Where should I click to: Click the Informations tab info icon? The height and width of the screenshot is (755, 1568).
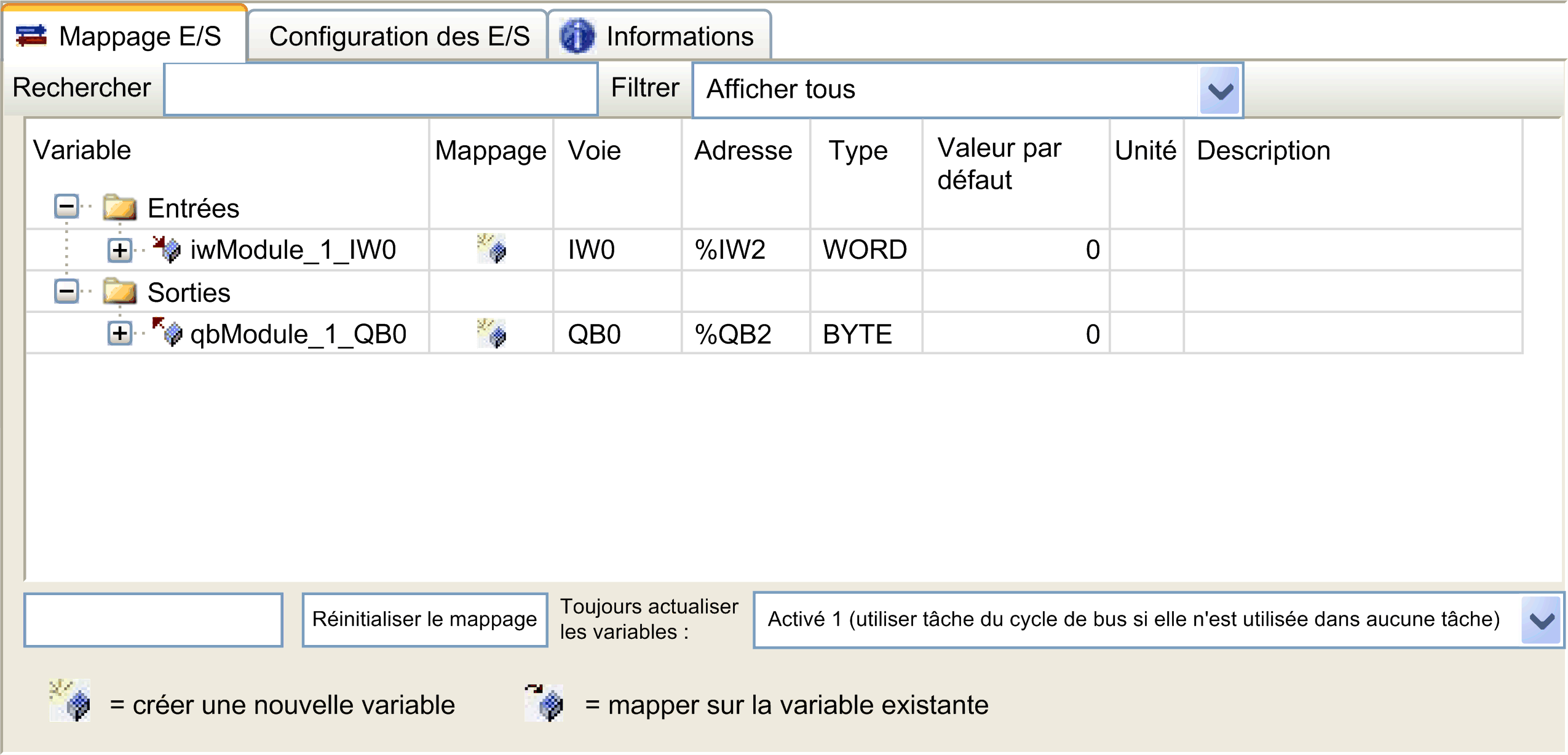pos(577,36)
